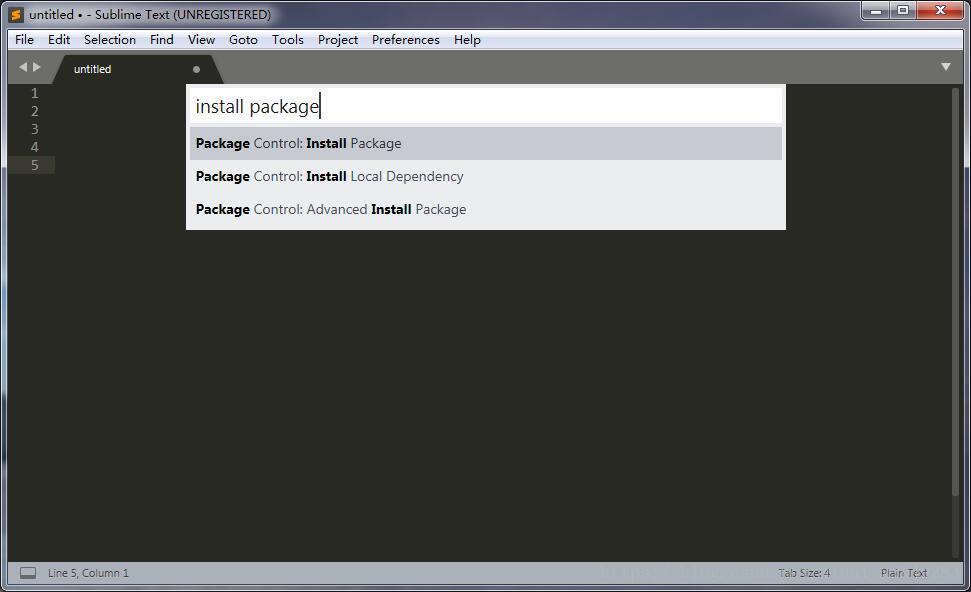Open the Selection menu
The image size is (971, 592).
(110, 40)
